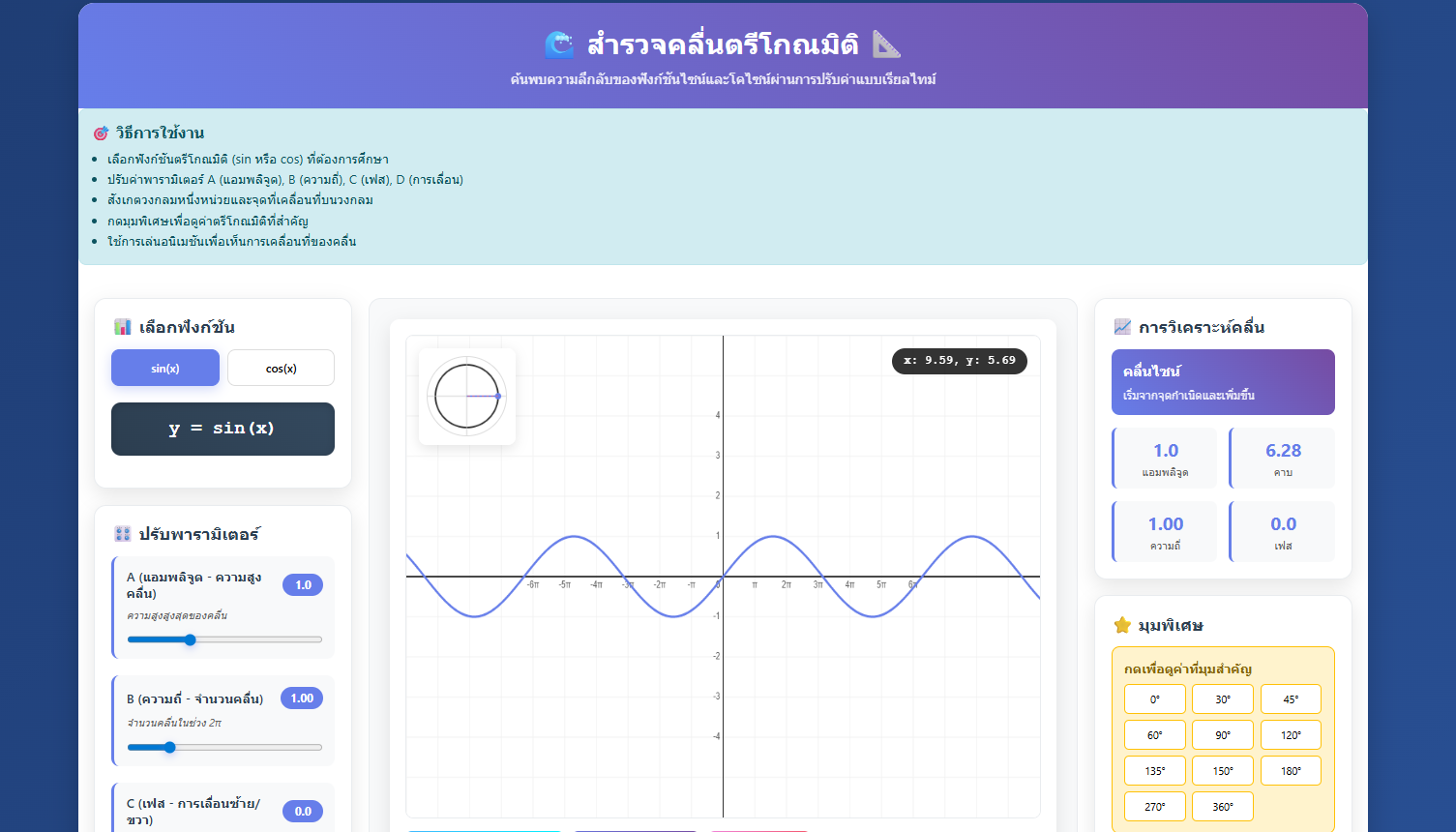Click the 2π label on the x-axis

(x=787, y=585)
